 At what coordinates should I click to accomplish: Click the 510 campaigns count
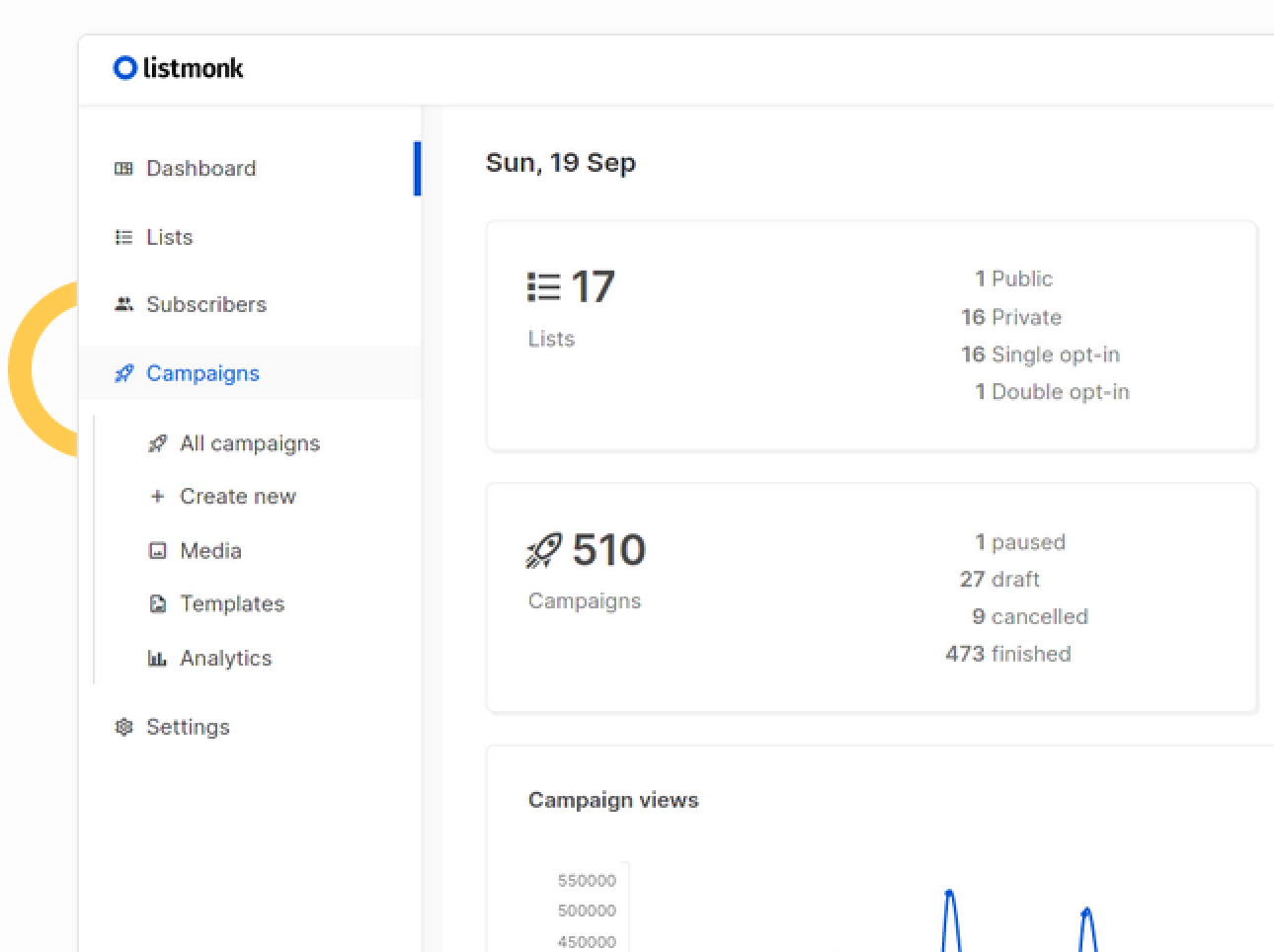click(x=608, y=550)
